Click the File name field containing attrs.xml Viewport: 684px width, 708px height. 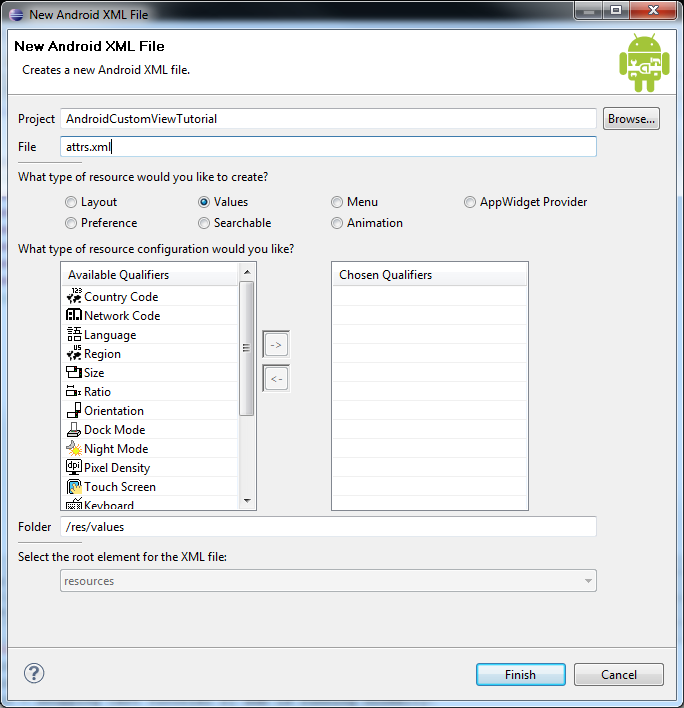[328, 147]
